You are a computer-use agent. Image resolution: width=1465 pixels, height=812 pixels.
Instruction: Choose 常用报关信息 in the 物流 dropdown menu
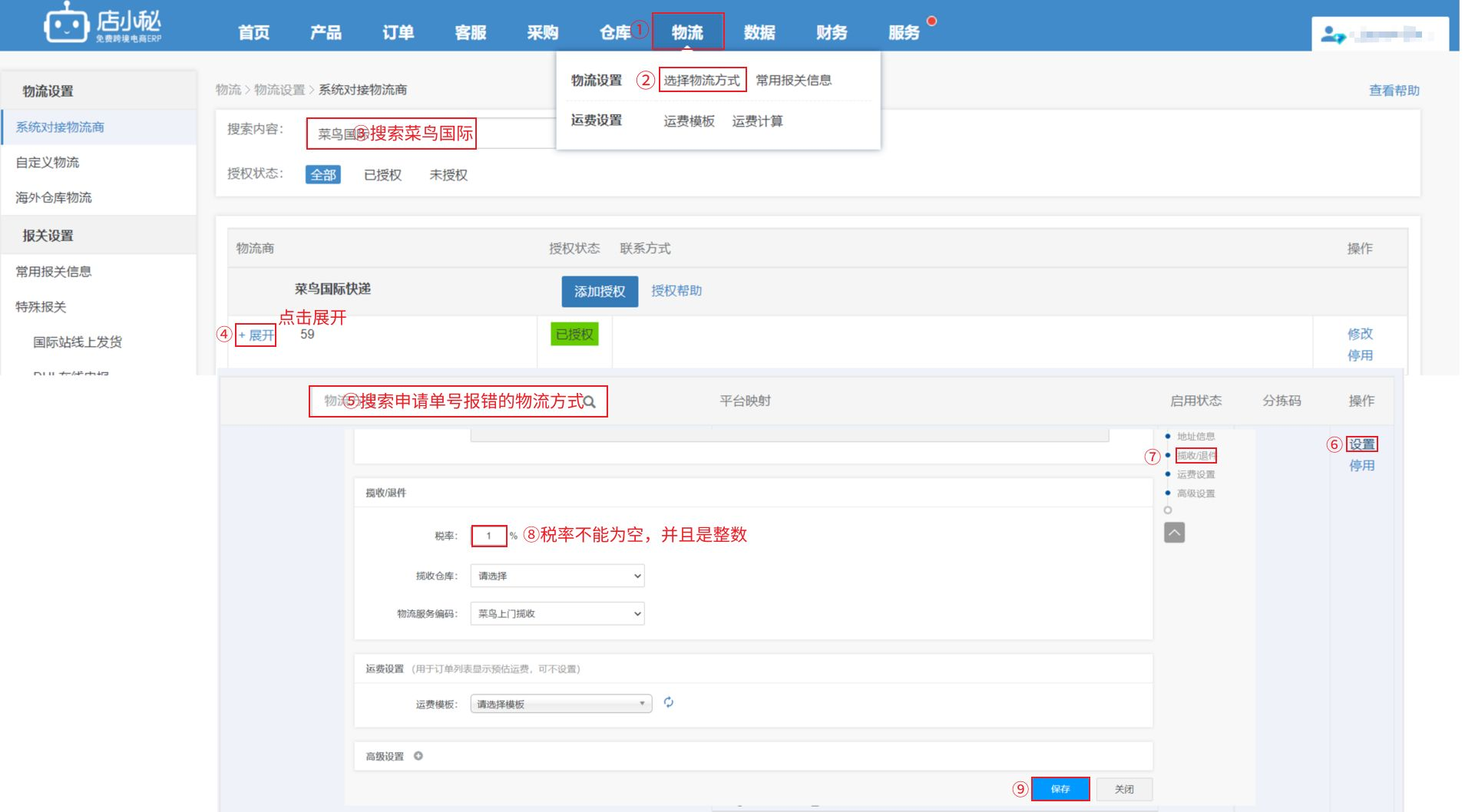point(793,80)
